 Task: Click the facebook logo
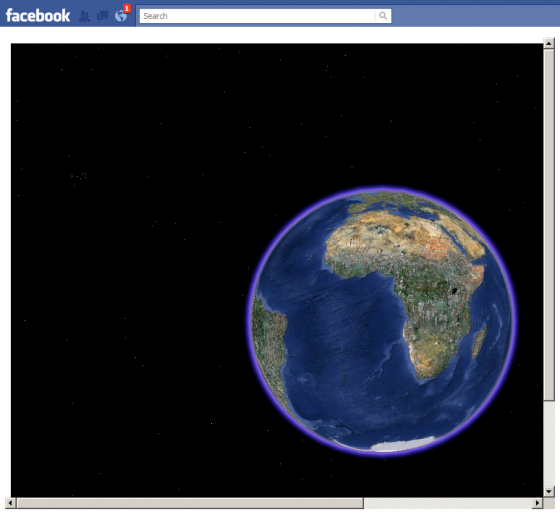pos(38,16)
